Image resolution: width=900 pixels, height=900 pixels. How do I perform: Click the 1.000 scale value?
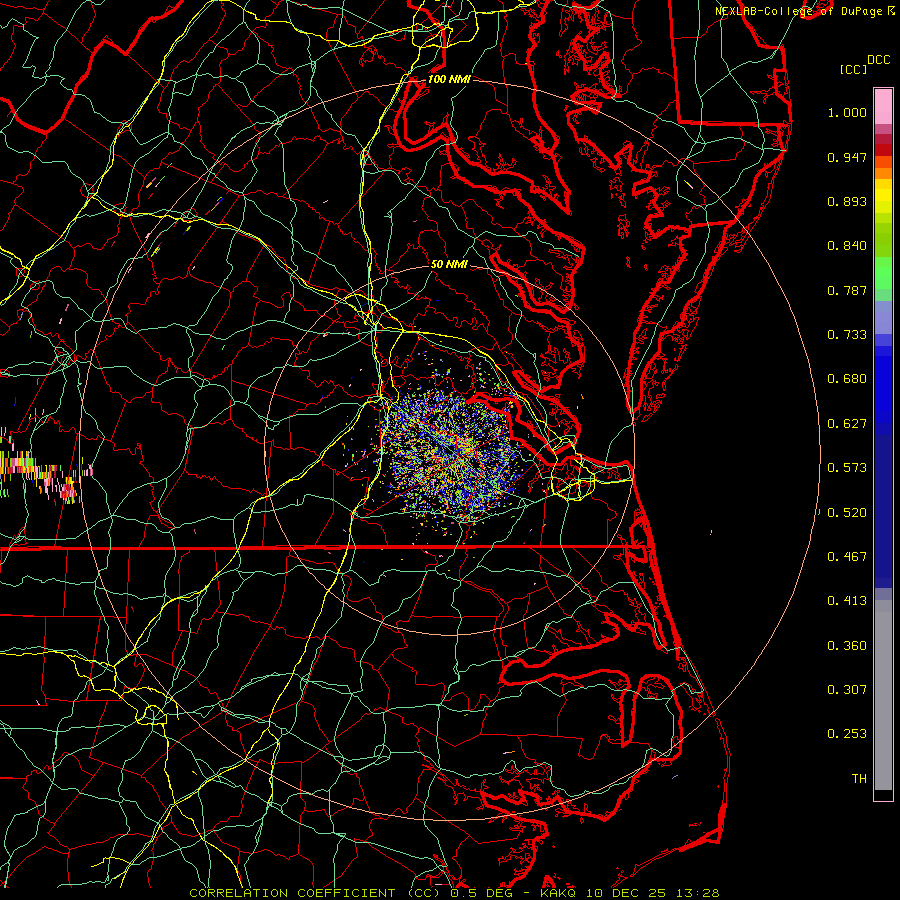(x=847, y=112)
